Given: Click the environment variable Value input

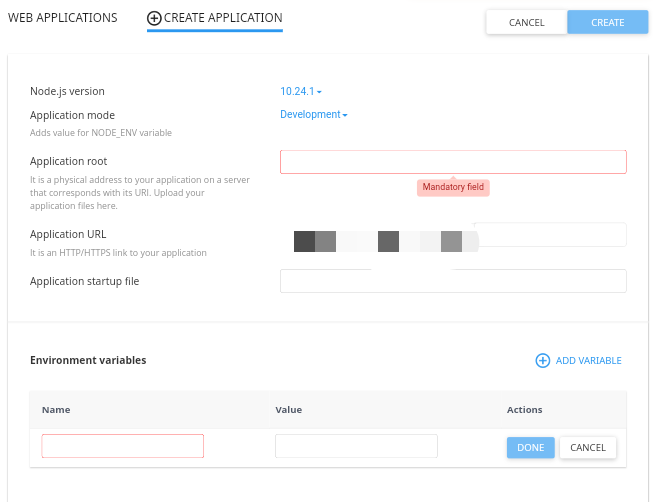Looking at the screenshot, I should pyautogui.click(x=356, y=446).
